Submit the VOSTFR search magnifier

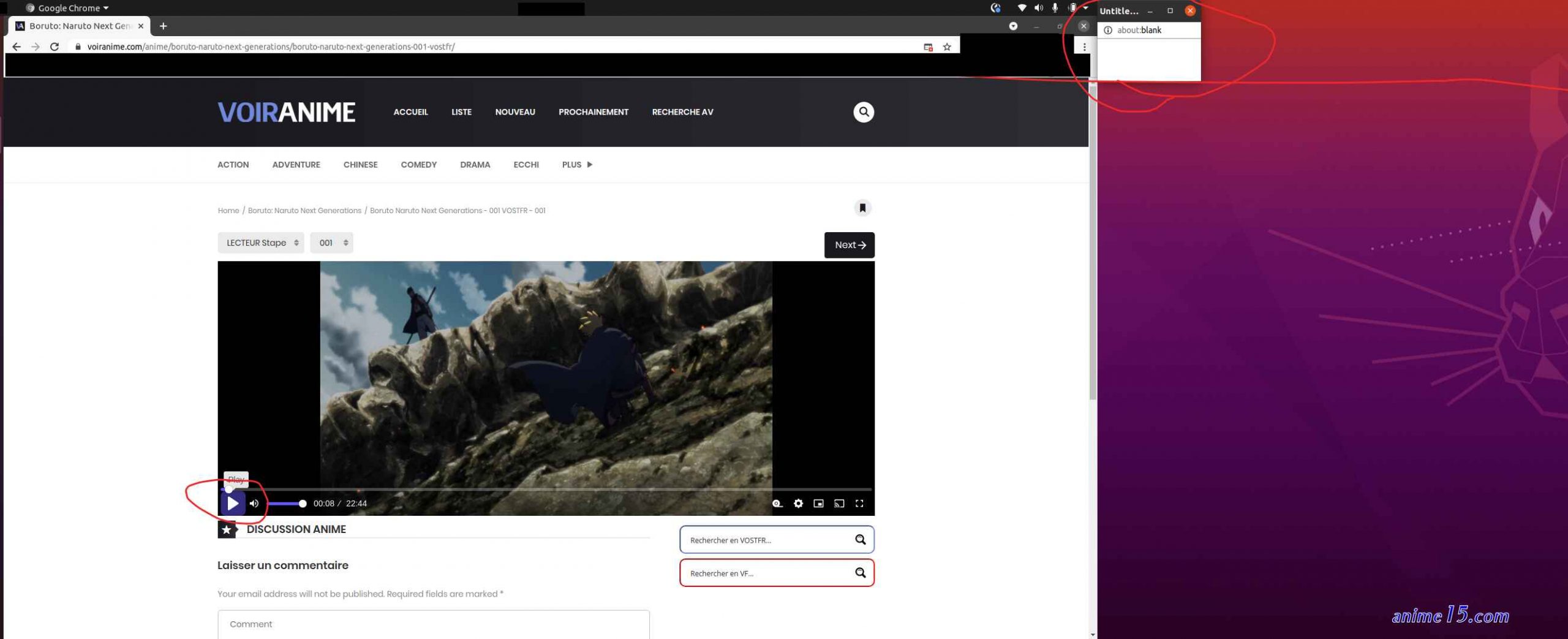[860, 539]
